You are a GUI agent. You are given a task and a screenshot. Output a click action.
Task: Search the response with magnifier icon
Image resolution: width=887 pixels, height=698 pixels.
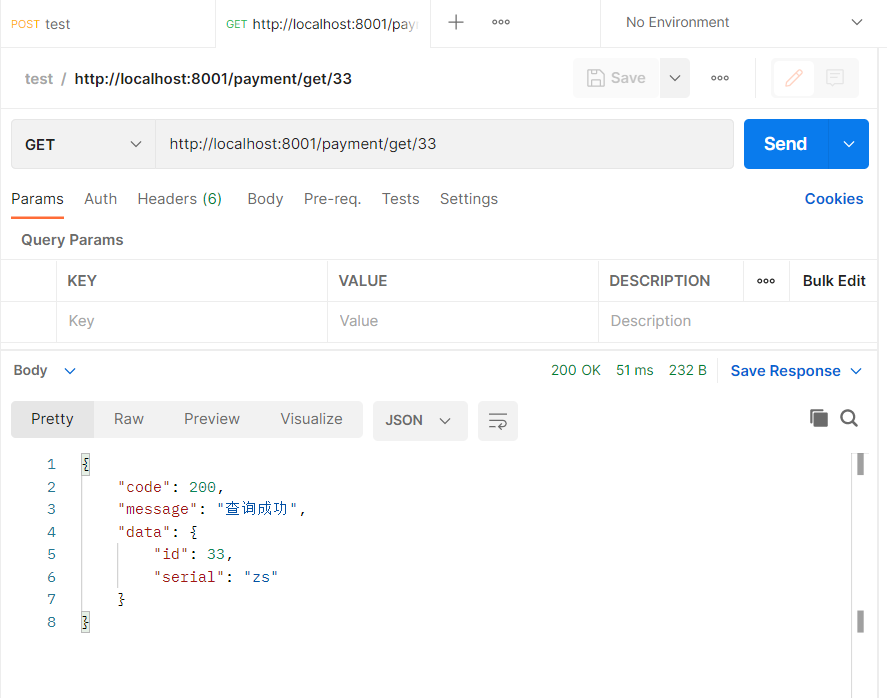click(x=849, y=418)
